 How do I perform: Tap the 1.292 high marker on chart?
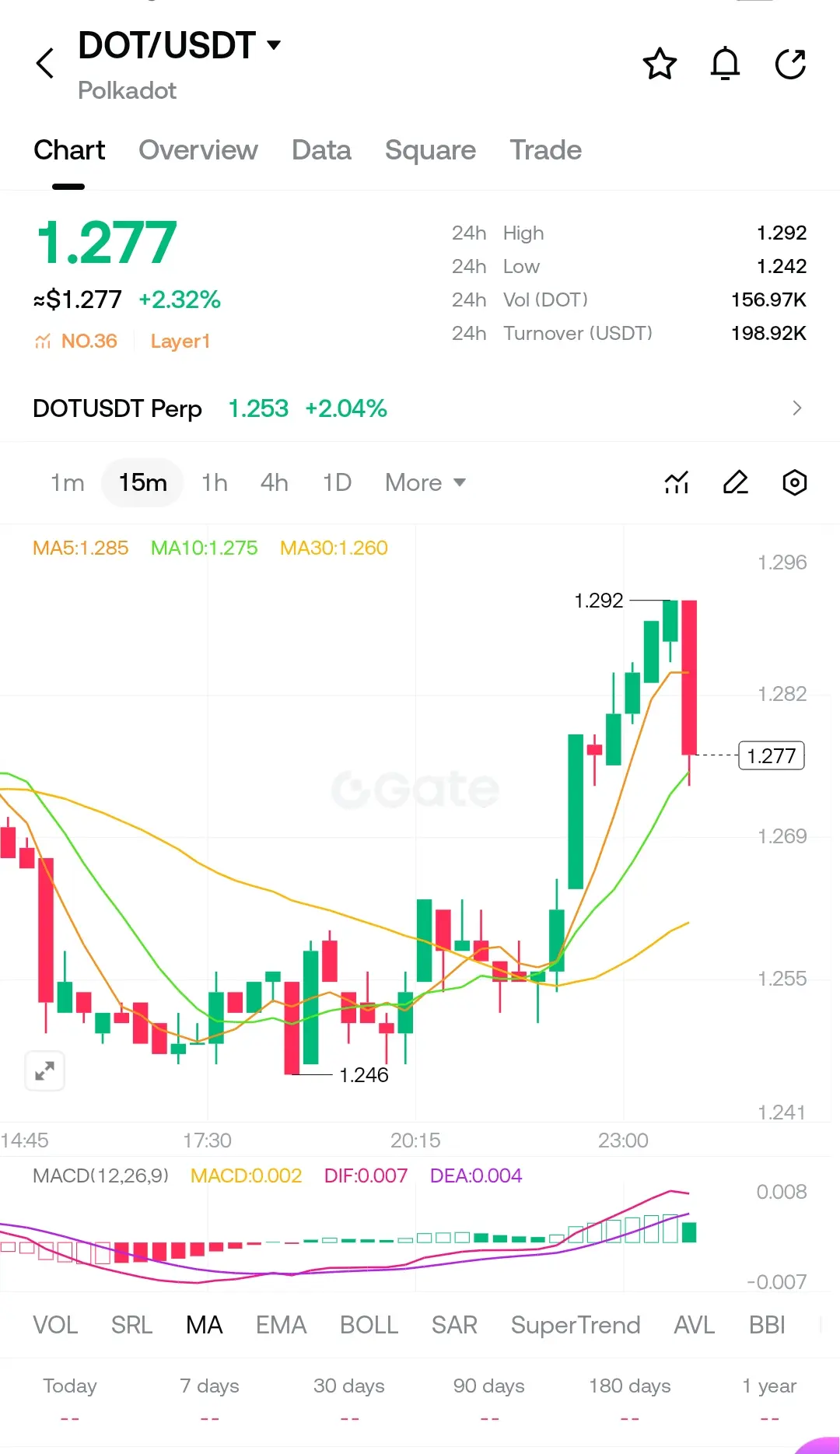[598, 601]
